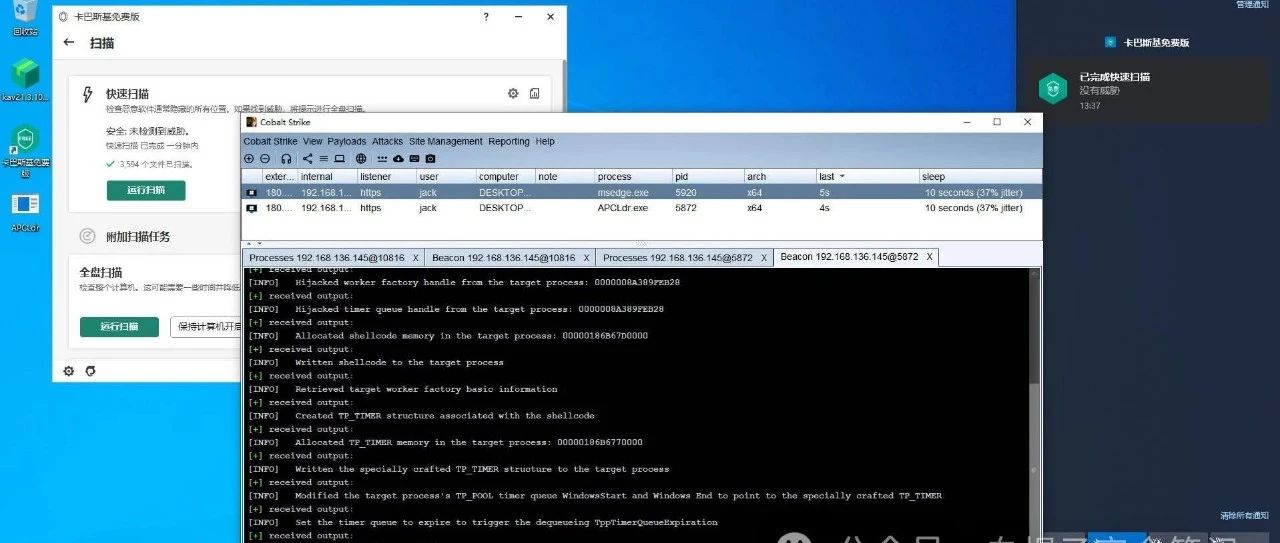Click the Connect plus icon in Cobalt Strike toolbar
Viewport: 1280px width, 543px height.
click(249, 159)
